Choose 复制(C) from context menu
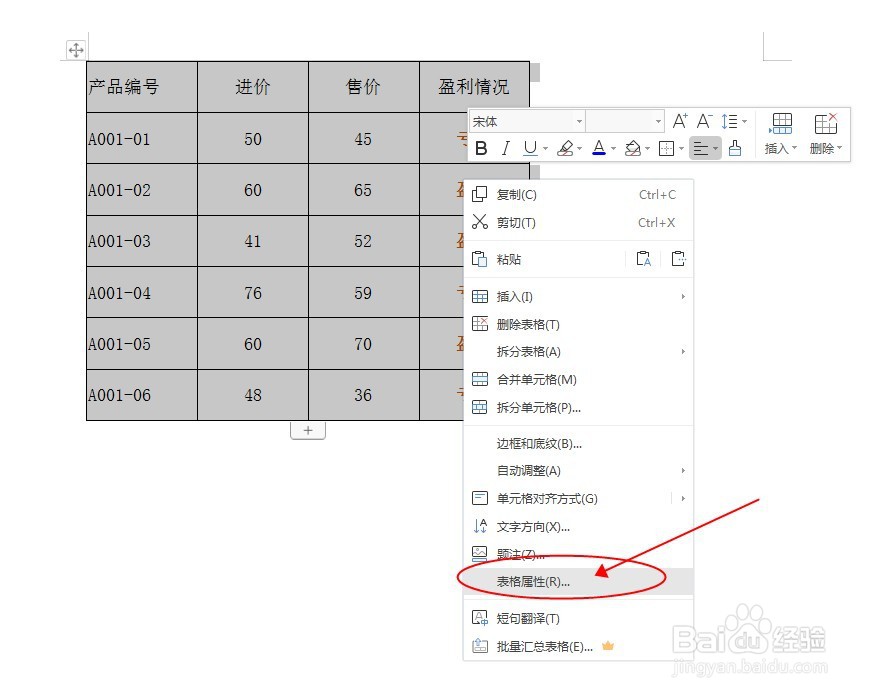The height and width of the screenshot is (697, 876). point(578,194)
